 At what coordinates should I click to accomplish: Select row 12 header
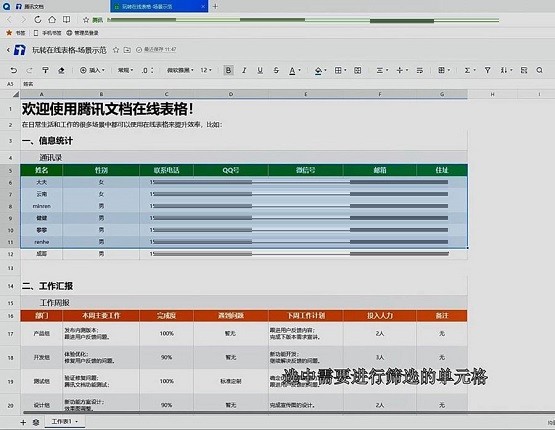(x=10, y=254)
